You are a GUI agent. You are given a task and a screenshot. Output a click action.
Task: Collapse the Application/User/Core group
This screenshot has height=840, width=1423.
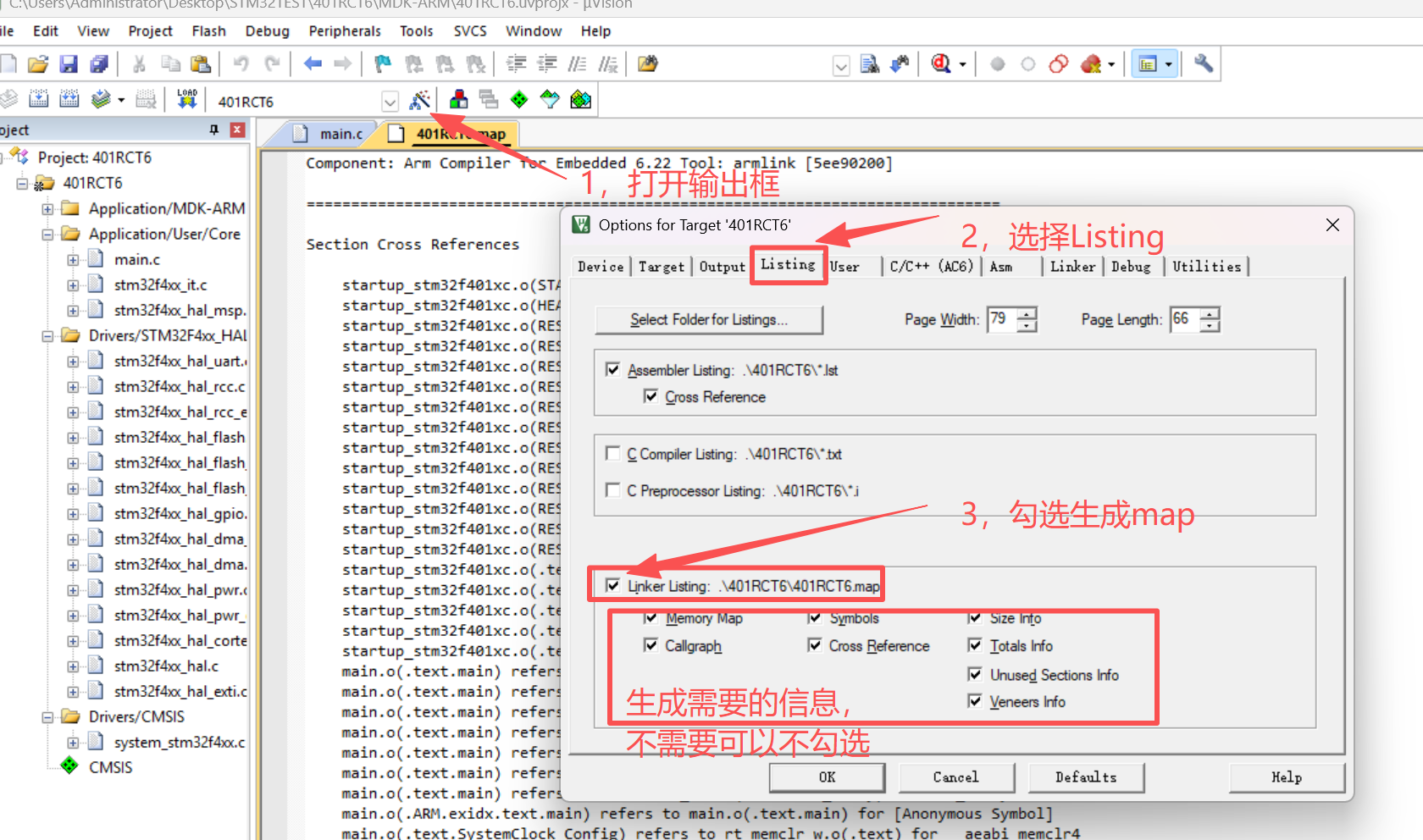(48, 235)
